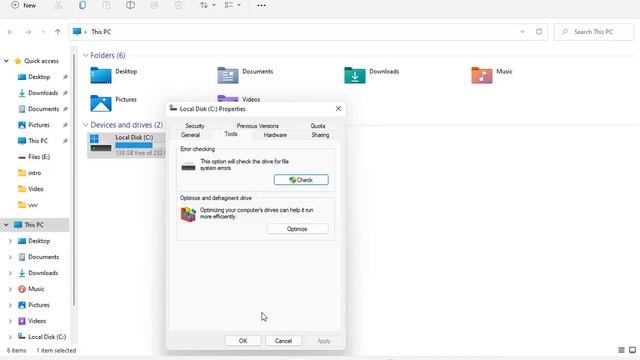The height and width of the screenshot is (360, 640).
Task: Open pinned Desktop under Quick access
Action: tap(39, 77)
